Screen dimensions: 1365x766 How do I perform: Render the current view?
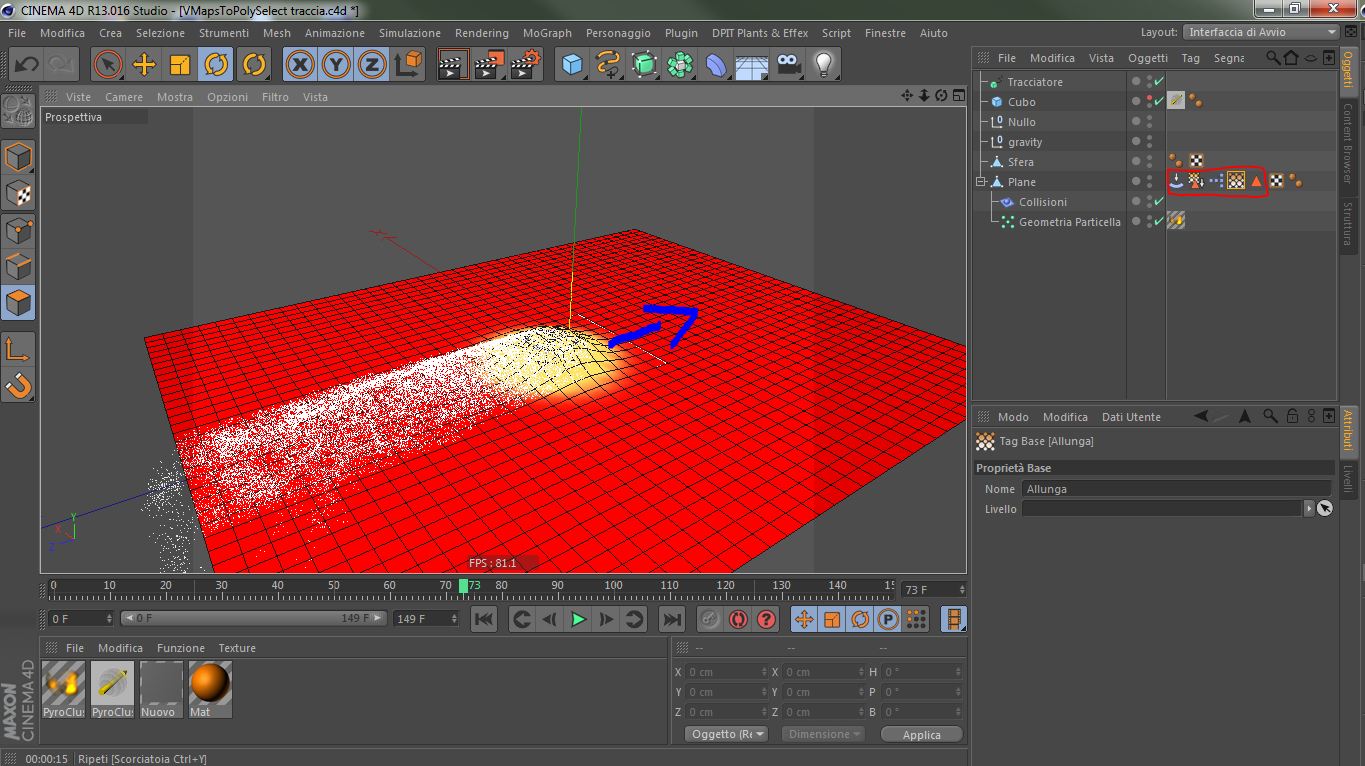click(453, 65)
